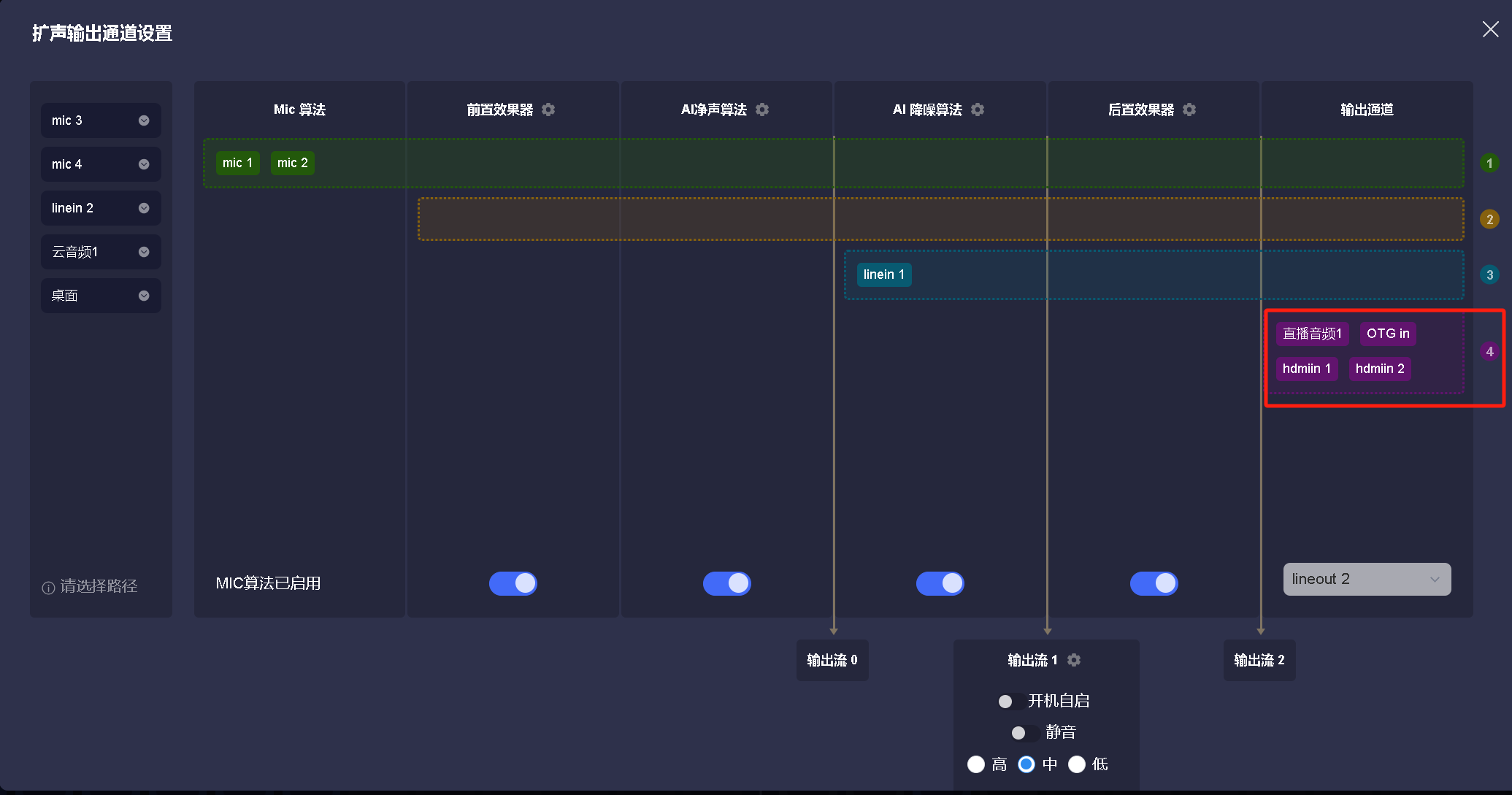Toggle the 前置效果器 switch off
1512x795 pixels.
(x=513, y=583)
